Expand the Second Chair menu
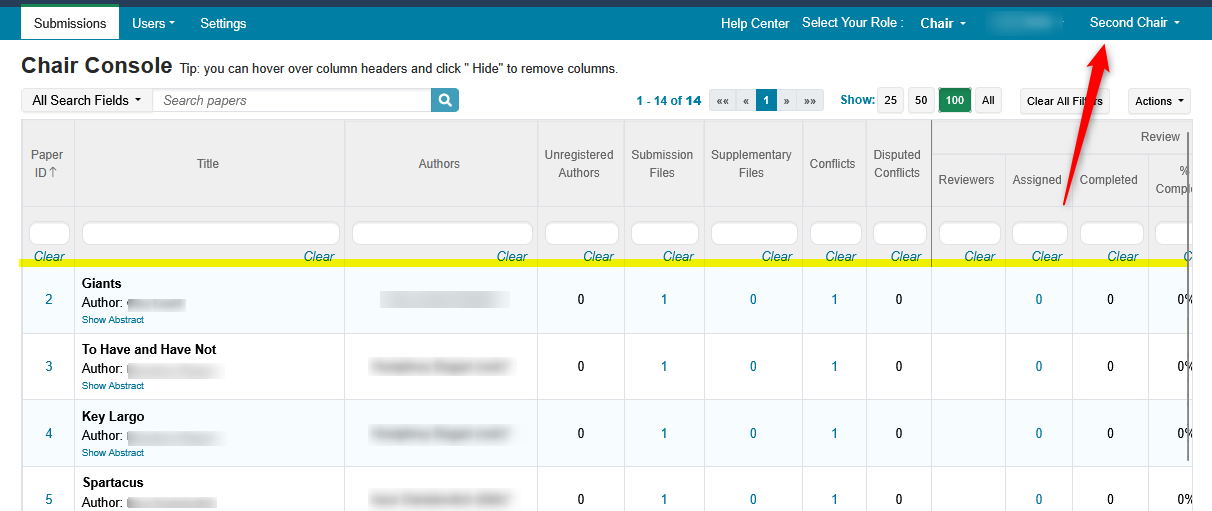The width and height of the screenshot is (1212, 511). (1134, 23)
